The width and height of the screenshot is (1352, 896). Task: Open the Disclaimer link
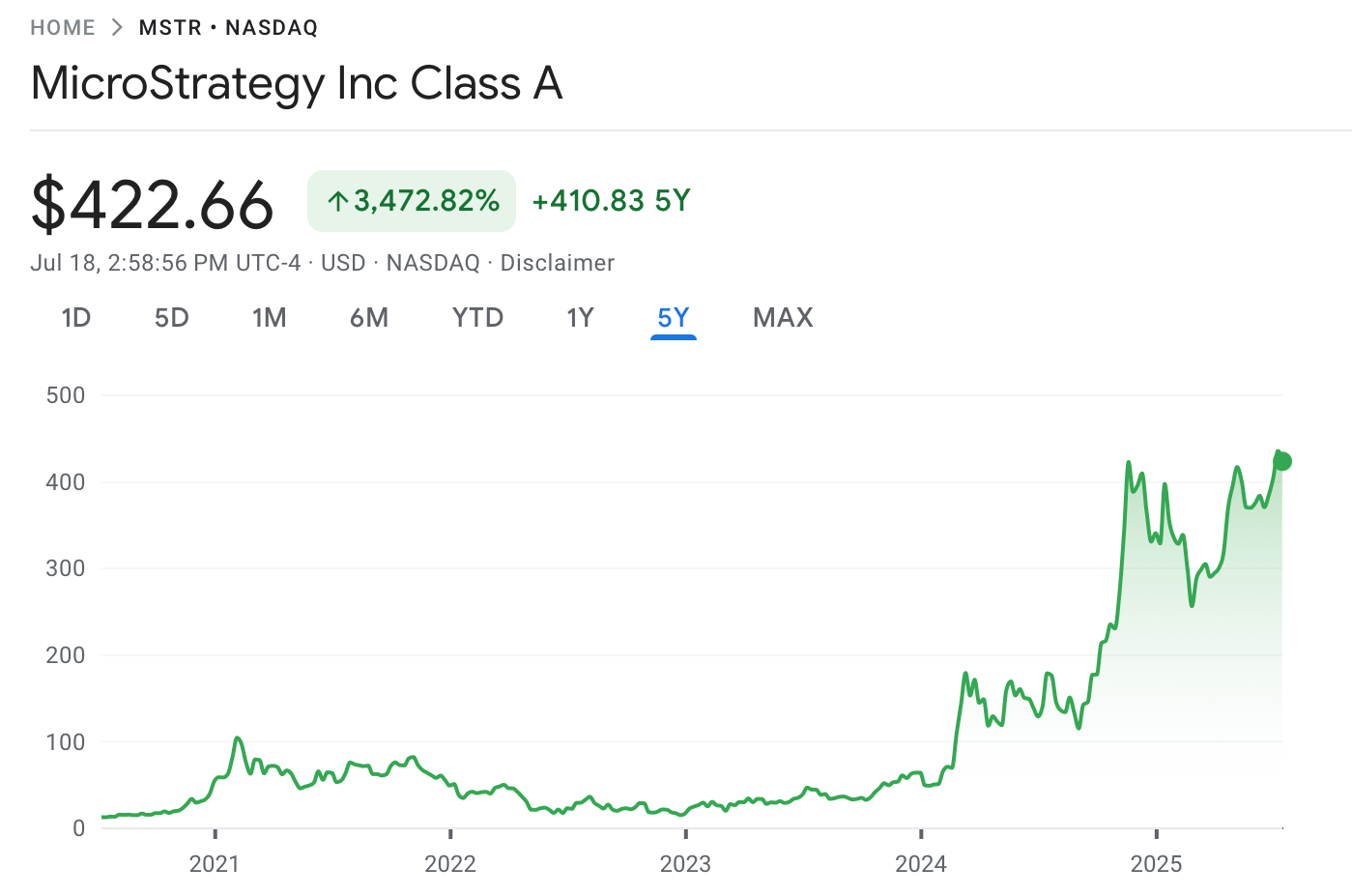point(558,262)
